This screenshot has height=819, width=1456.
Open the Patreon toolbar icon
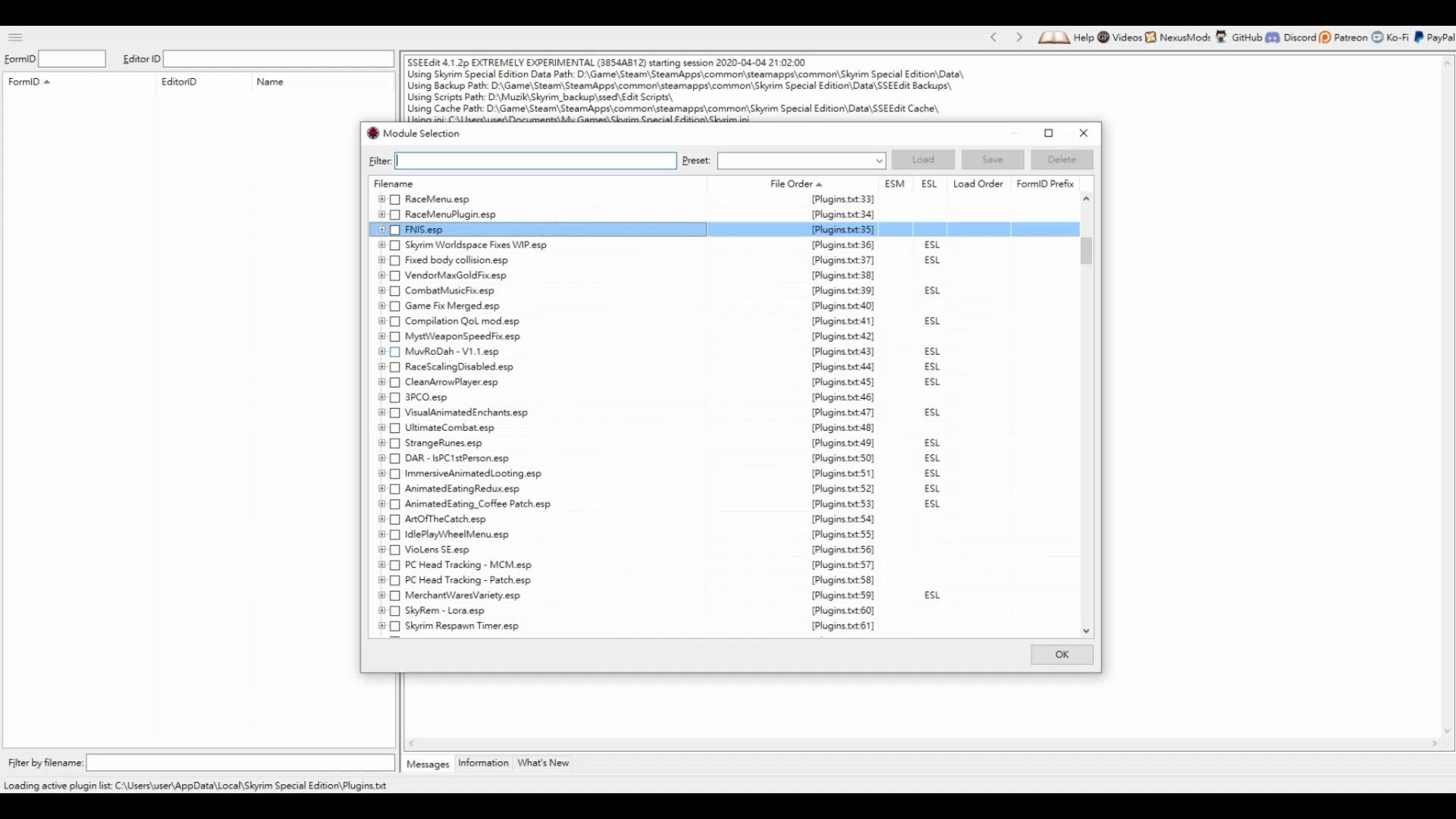click(1325, 37)
